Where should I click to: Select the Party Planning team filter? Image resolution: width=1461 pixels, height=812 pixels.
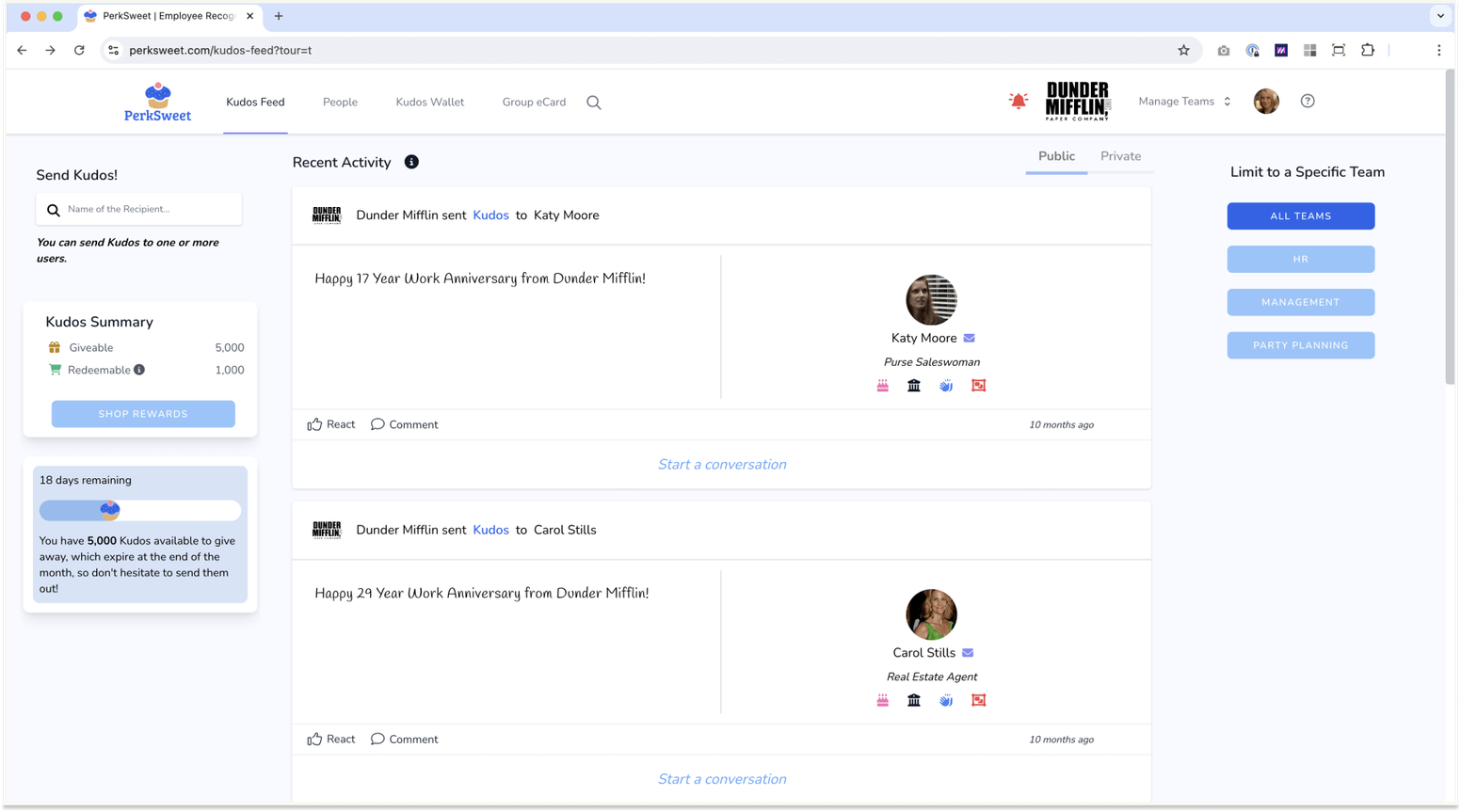(1300, 345)
